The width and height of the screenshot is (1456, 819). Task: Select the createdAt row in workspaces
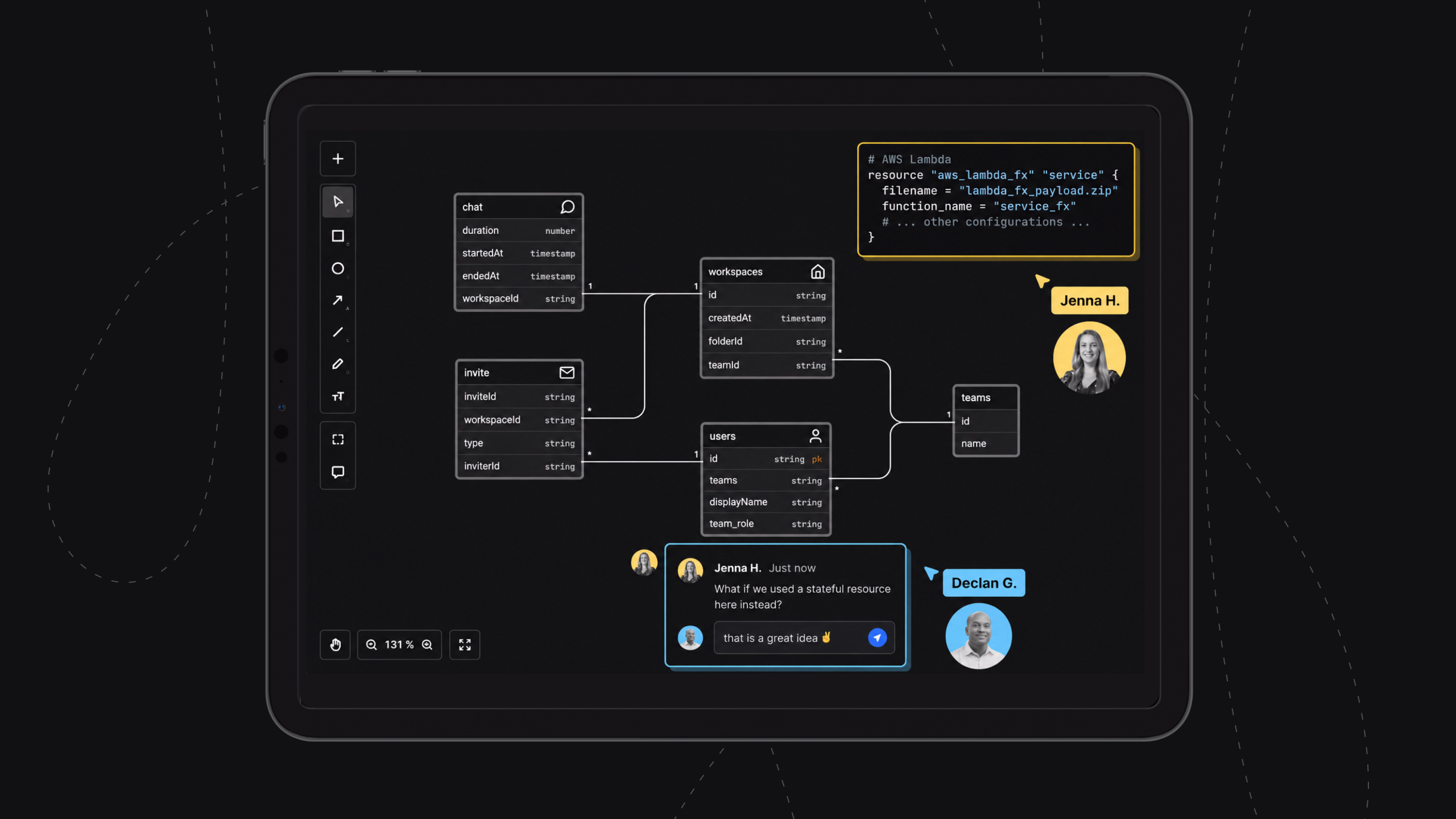[x=767, y=318]
